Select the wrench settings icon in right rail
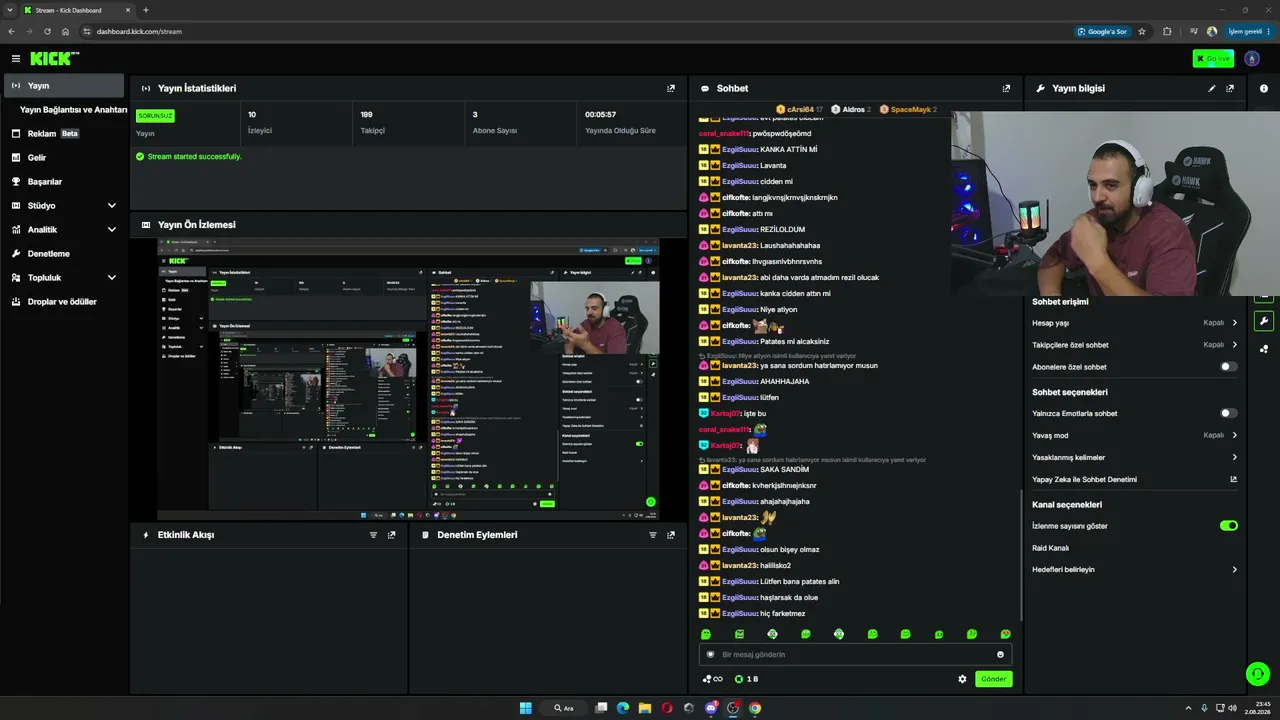Viewport: 1280px width, 720px height. pyautogui.click(x=1264, y=321)
